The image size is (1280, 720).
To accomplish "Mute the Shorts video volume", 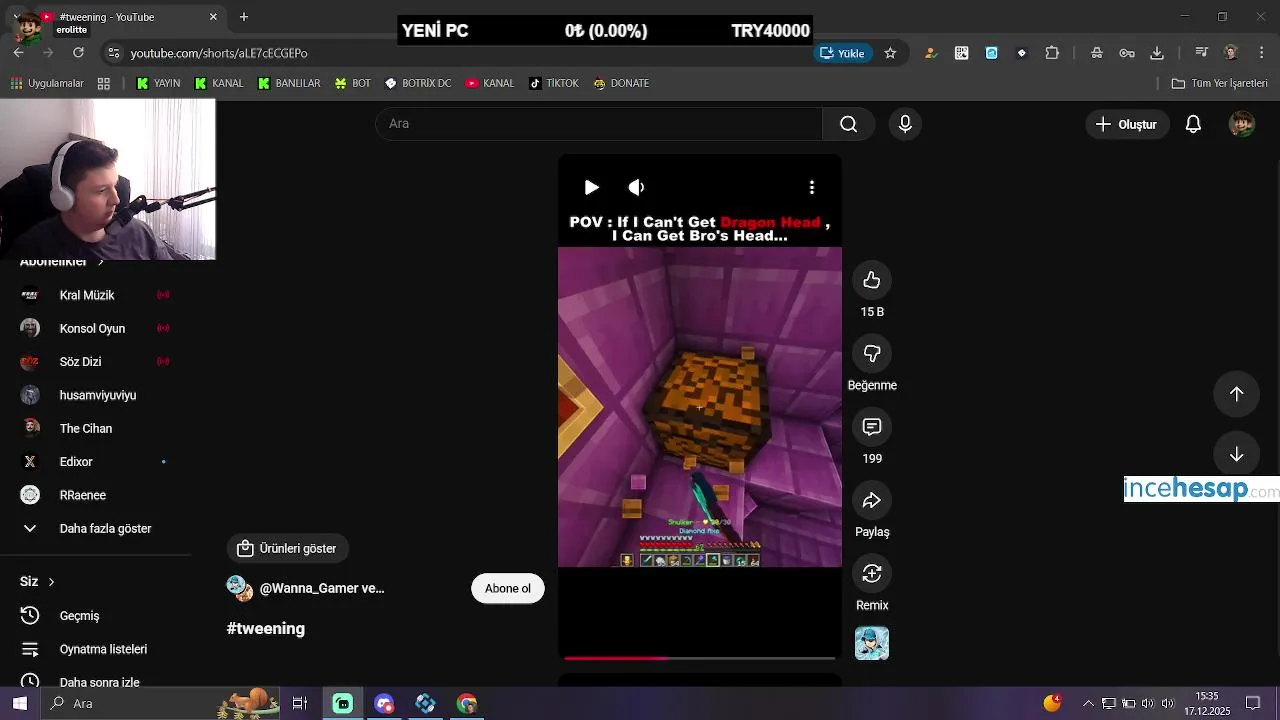I will (636, 187).
